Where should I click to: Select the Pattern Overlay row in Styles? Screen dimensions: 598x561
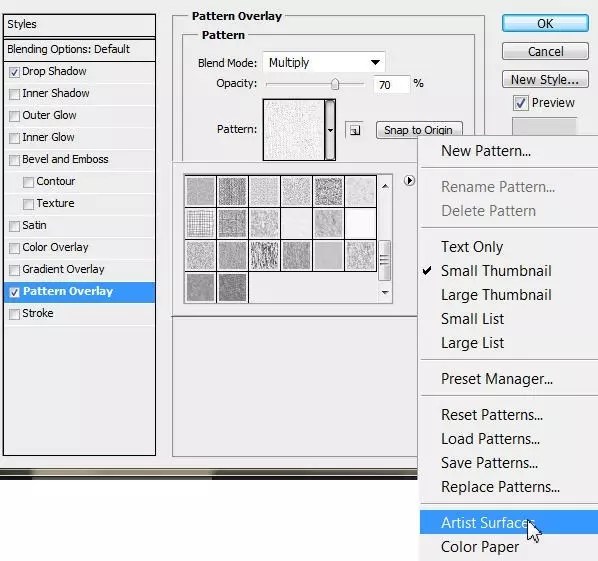point(79,292)
